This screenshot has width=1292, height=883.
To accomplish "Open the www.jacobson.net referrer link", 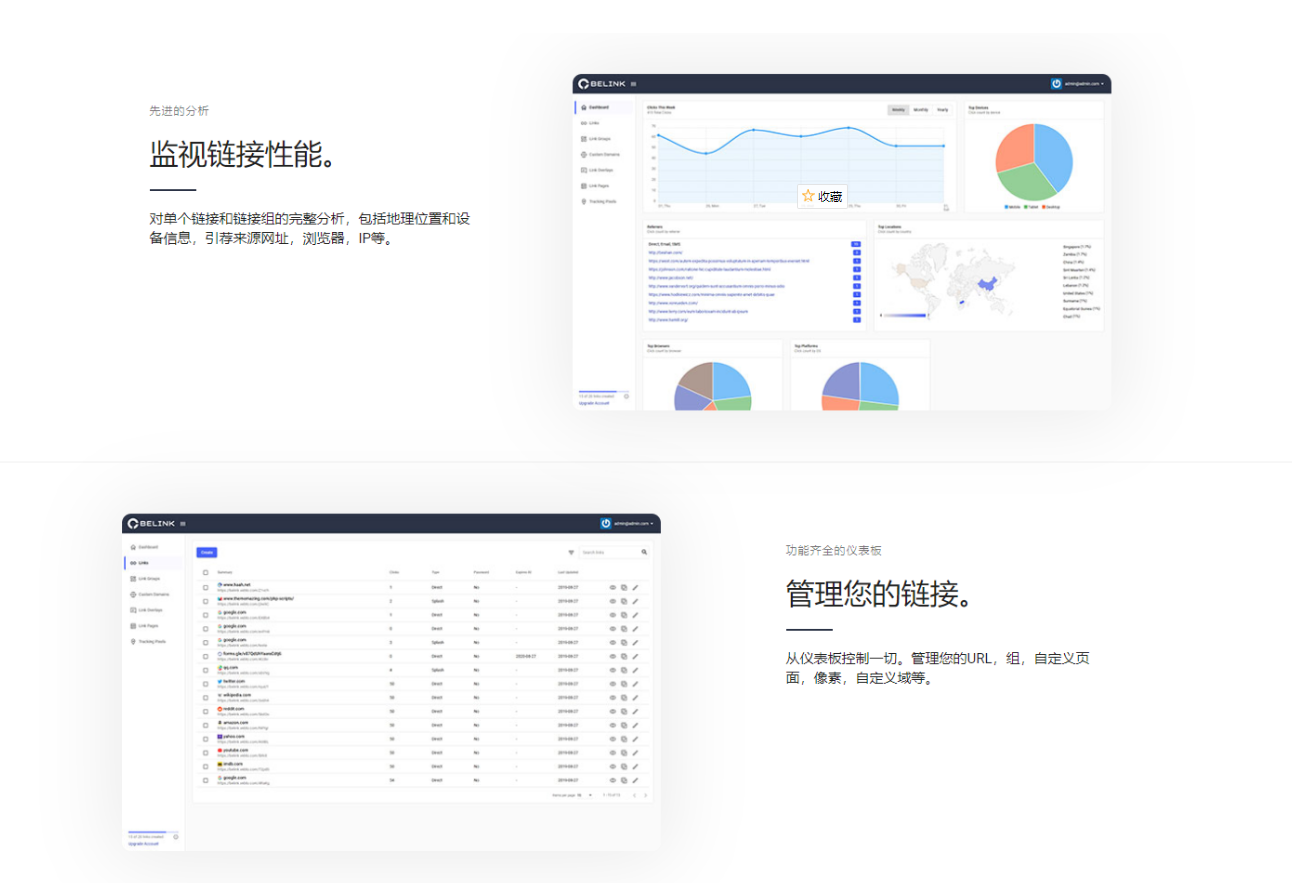I will [670, 278].
